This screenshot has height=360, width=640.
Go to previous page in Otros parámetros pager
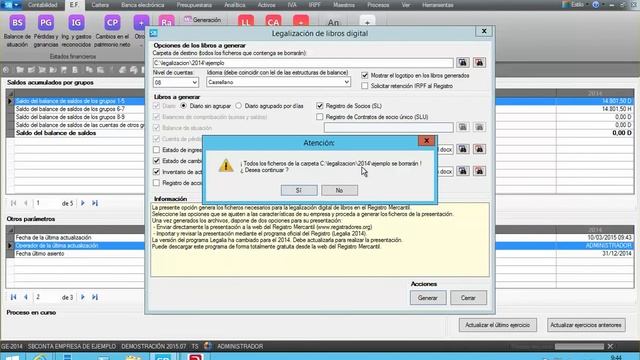click(26, 297)
